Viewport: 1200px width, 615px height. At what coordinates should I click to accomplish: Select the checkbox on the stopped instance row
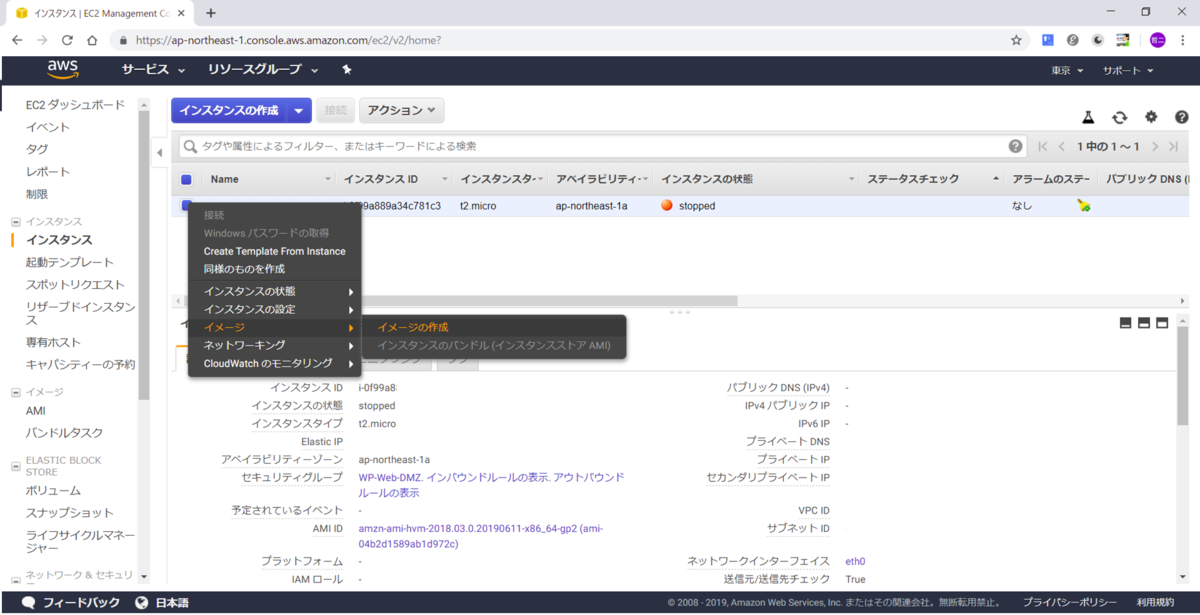point(185,205)
